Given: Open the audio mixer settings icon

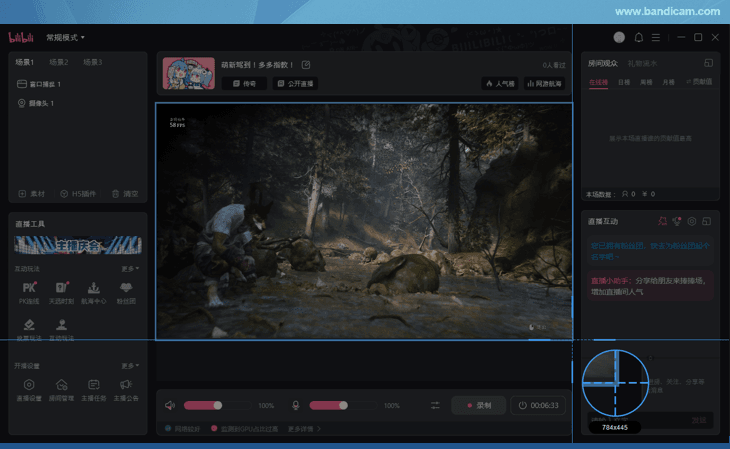Looking at the screenshot, I should tap(435, 405).
